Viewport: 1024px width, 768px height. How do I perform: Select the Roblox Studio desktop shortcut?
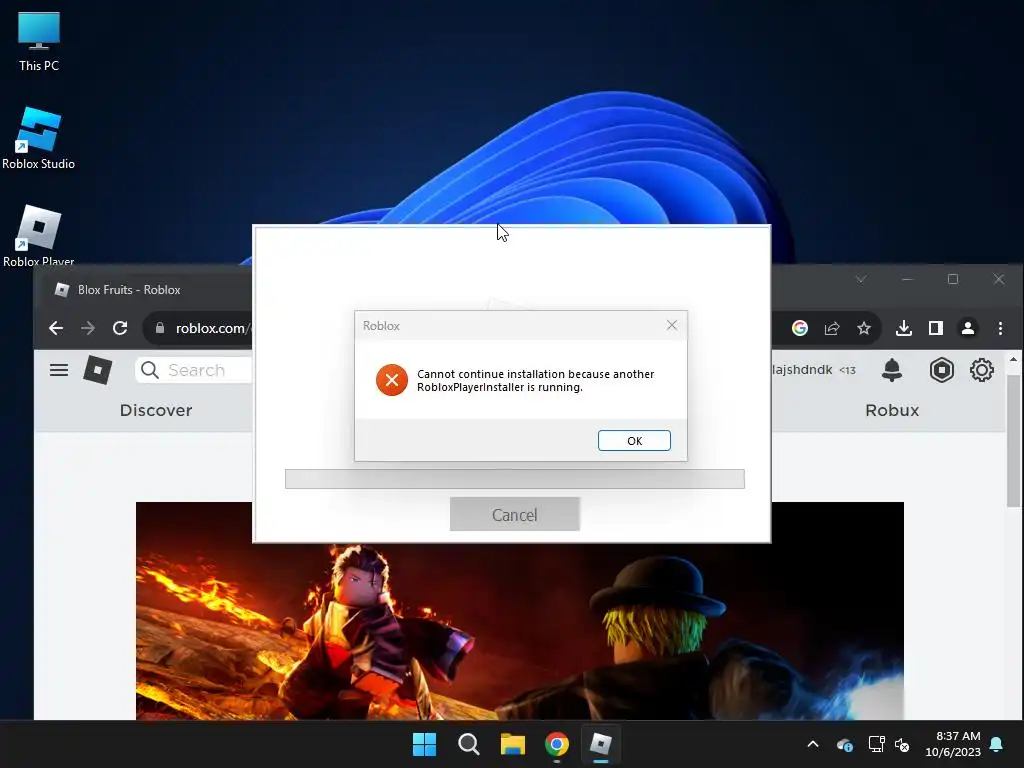[39, 139]
